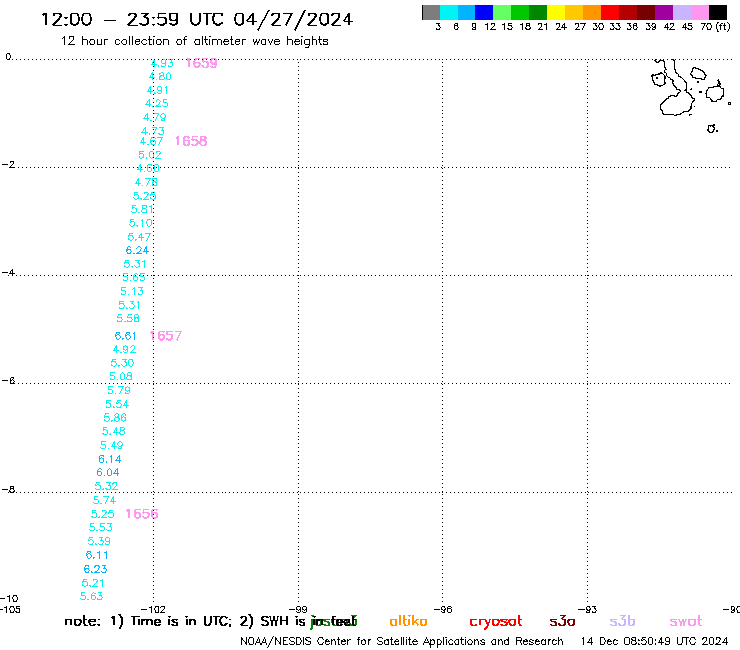Click the wave height value 4.67
The width and height of the screenshot is (740, 650).
point(151,141)
